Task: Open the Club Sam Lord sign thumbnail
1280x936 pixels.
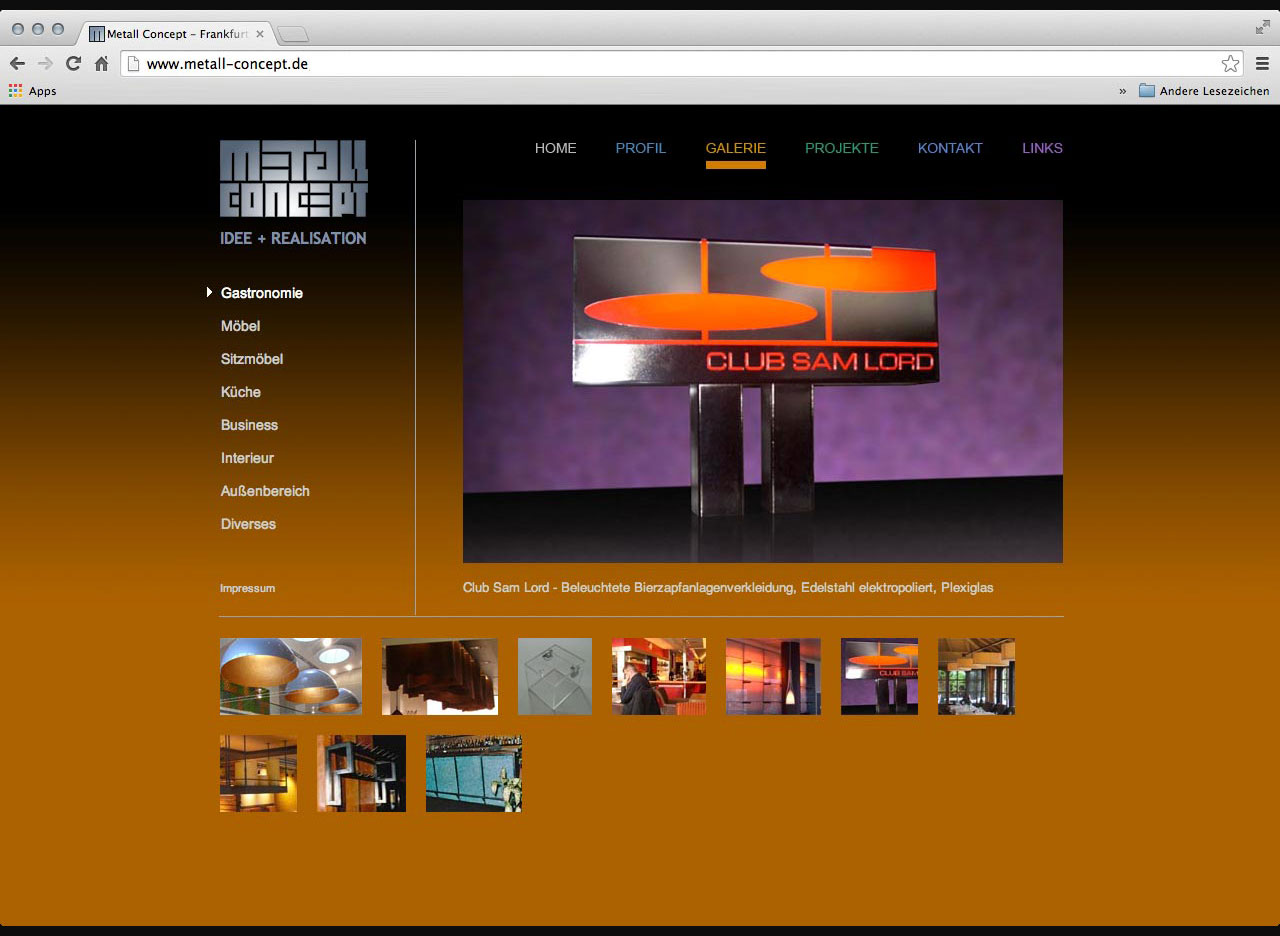Action: pyautogui.click(x=879, y=676)
